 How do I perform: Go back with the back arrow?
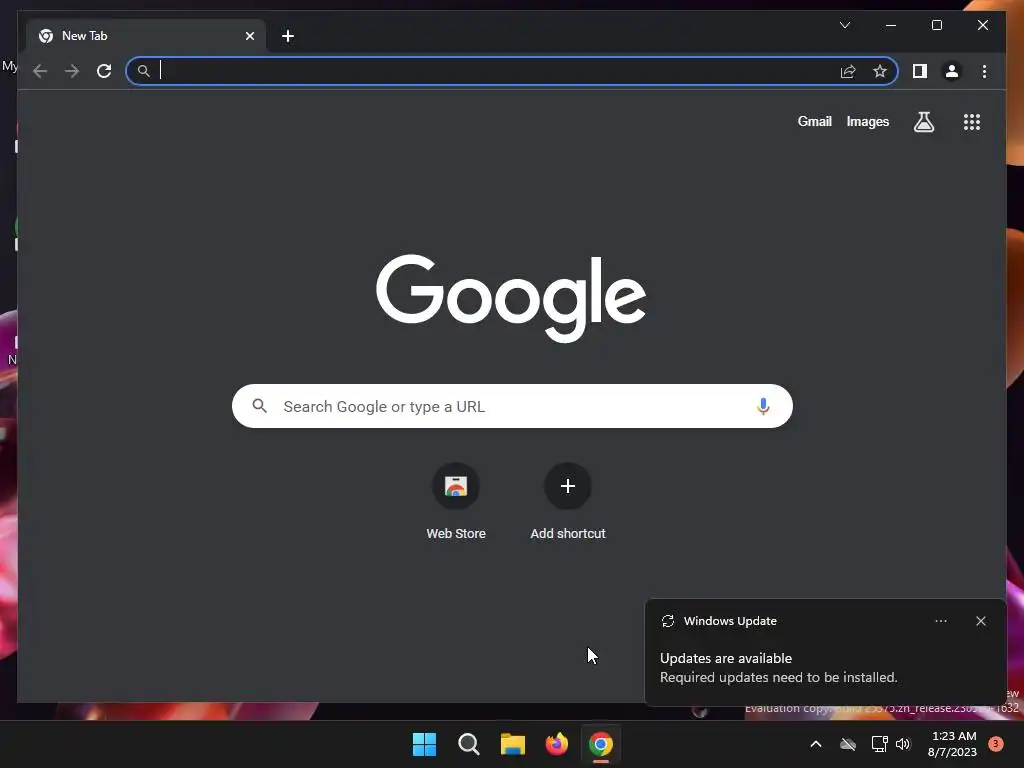click(40, 71)
